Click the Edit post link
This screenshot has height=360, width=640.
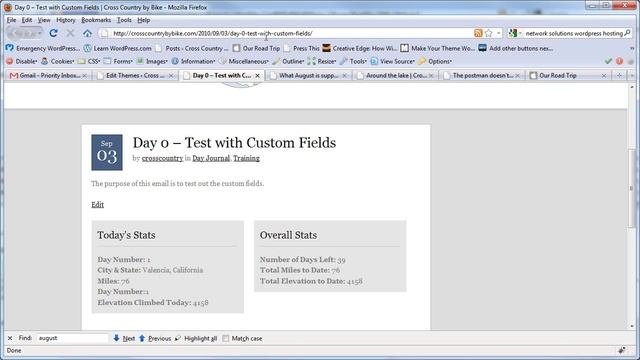click(98, 204)
